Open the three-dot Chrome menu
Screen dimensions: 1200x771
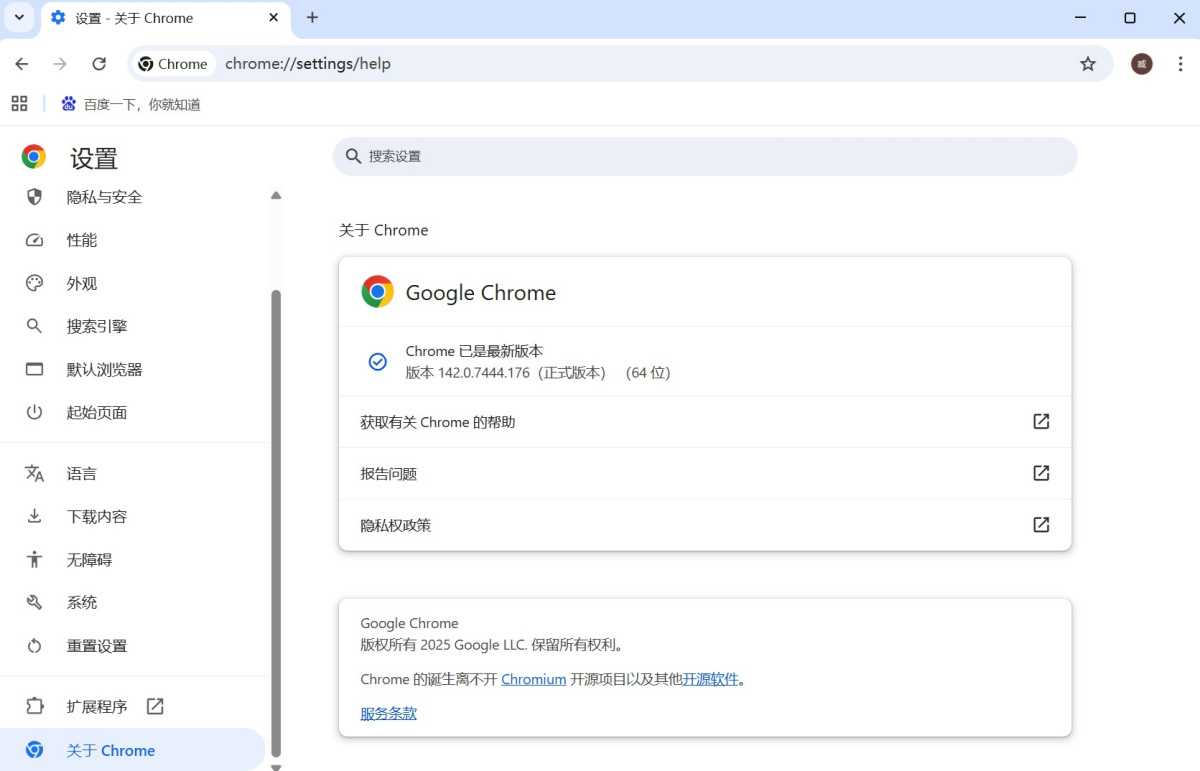(x=1182, y=63)
